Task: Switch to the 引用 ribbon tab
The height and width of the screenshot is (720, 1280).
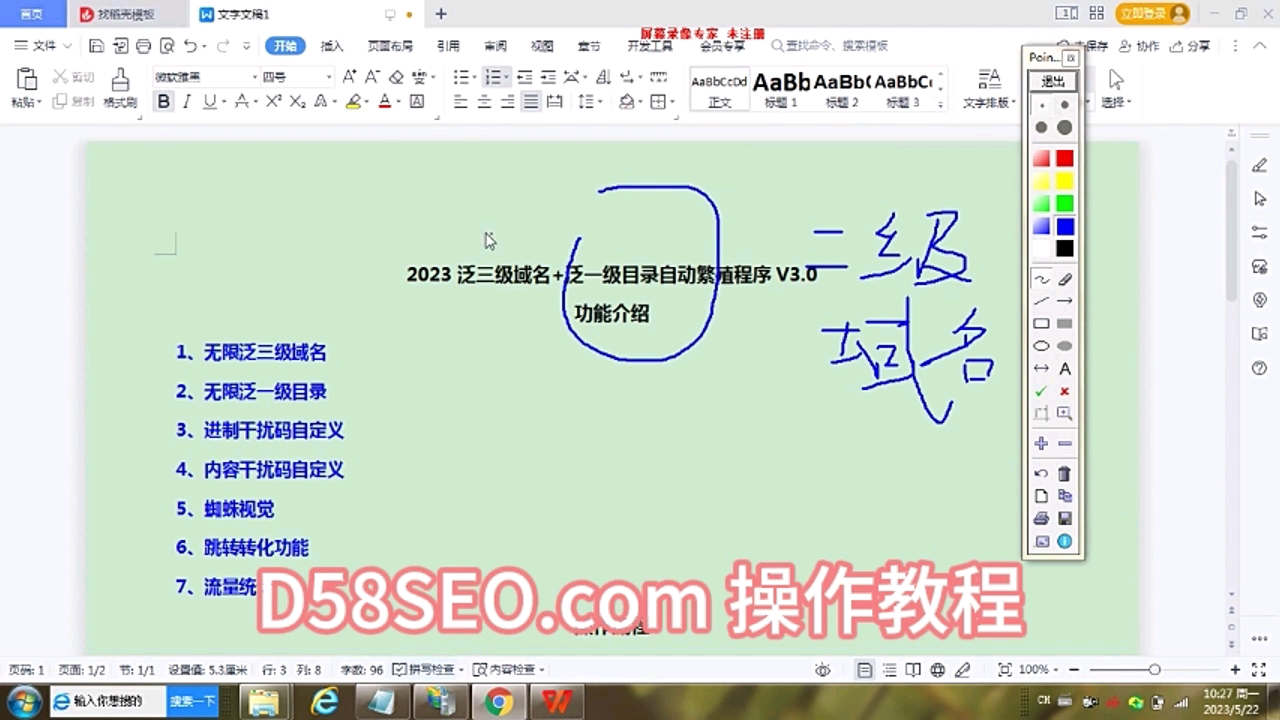Action: coord(448,46)
